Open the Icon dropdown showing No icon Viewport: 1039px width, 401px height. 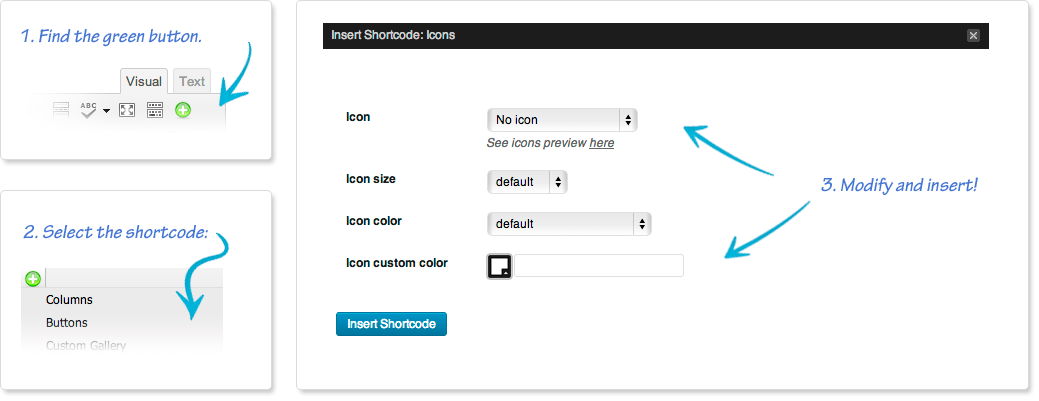[x=562, y=120]
